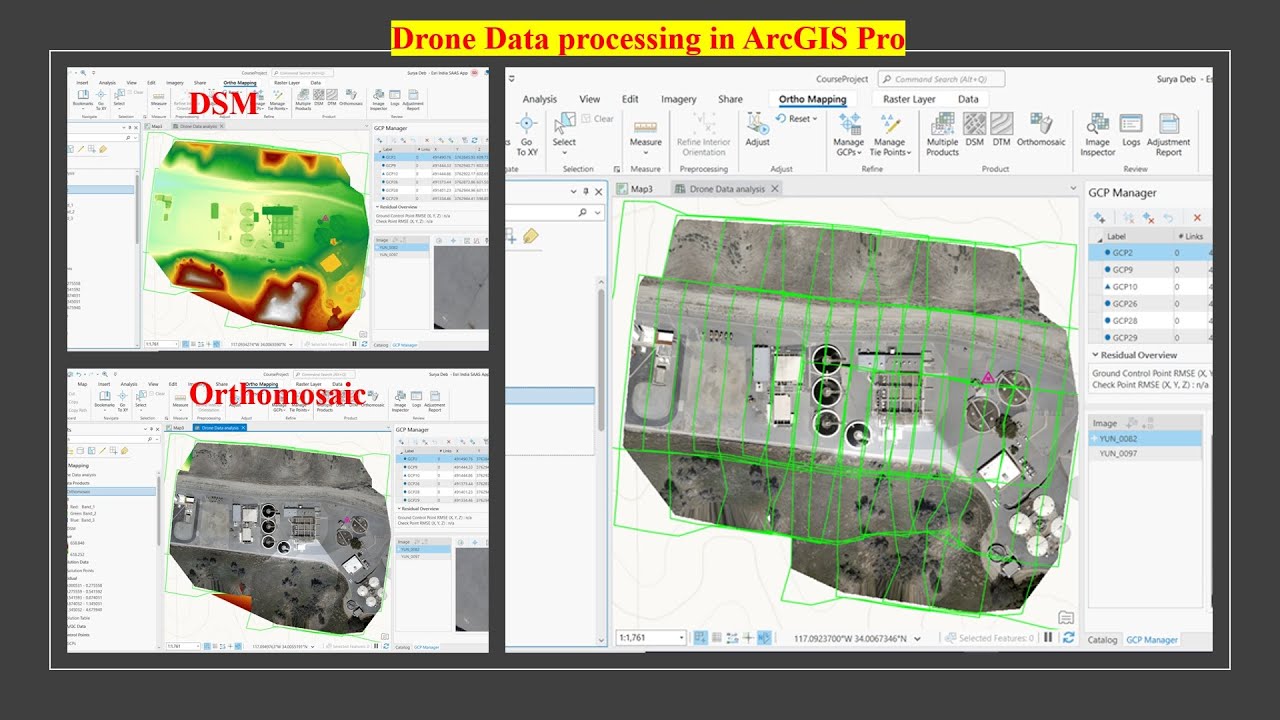The image size is (1280, 720).
Task: Click the pin icon on the large window Contents pane
Action: point(584,191)
